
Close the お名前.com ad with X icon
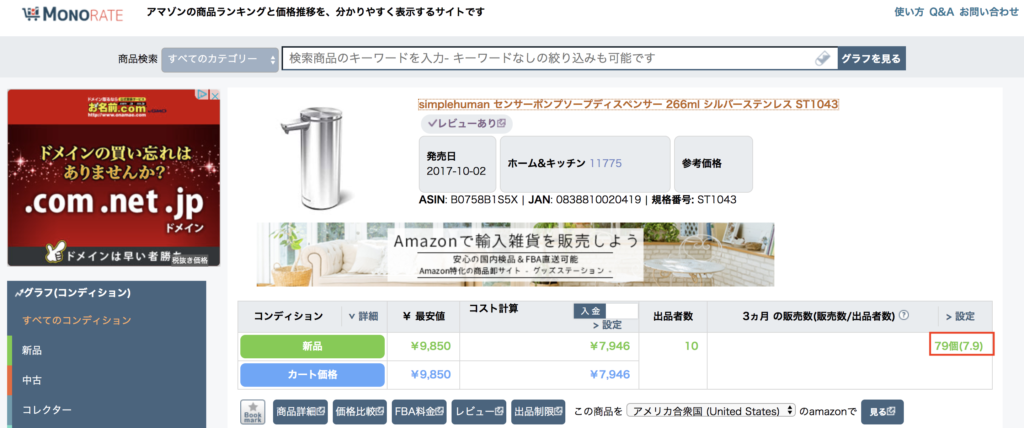pyautogui.click(x=214, y=95)
